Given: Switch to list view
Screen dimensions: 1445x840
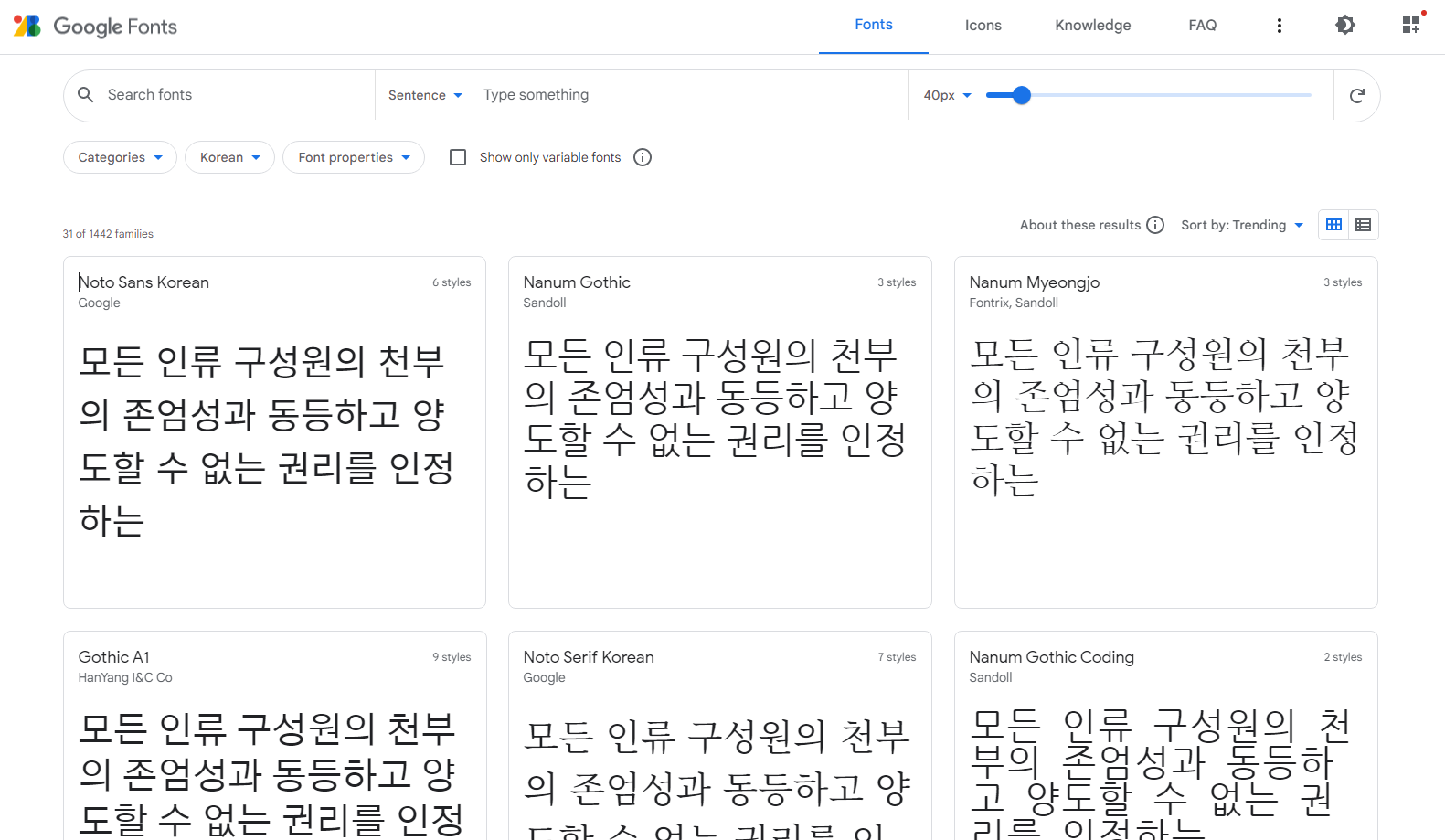Looking at the screenshot, I should coord(1364,225).
